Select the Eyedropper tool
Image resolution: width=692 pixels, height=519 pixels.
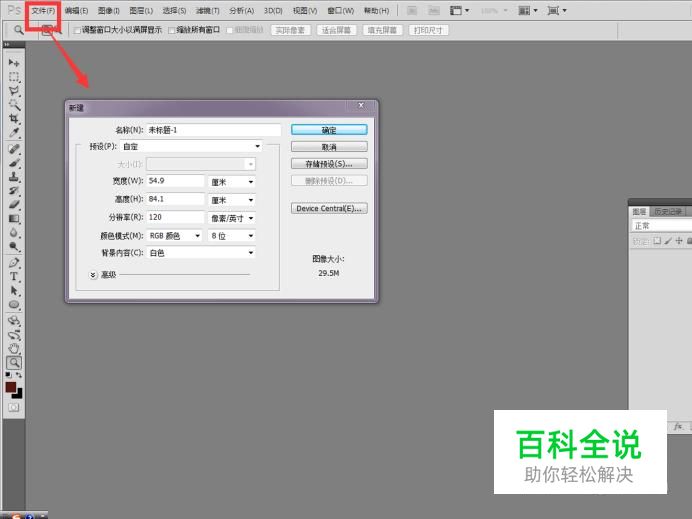[14, 132]
